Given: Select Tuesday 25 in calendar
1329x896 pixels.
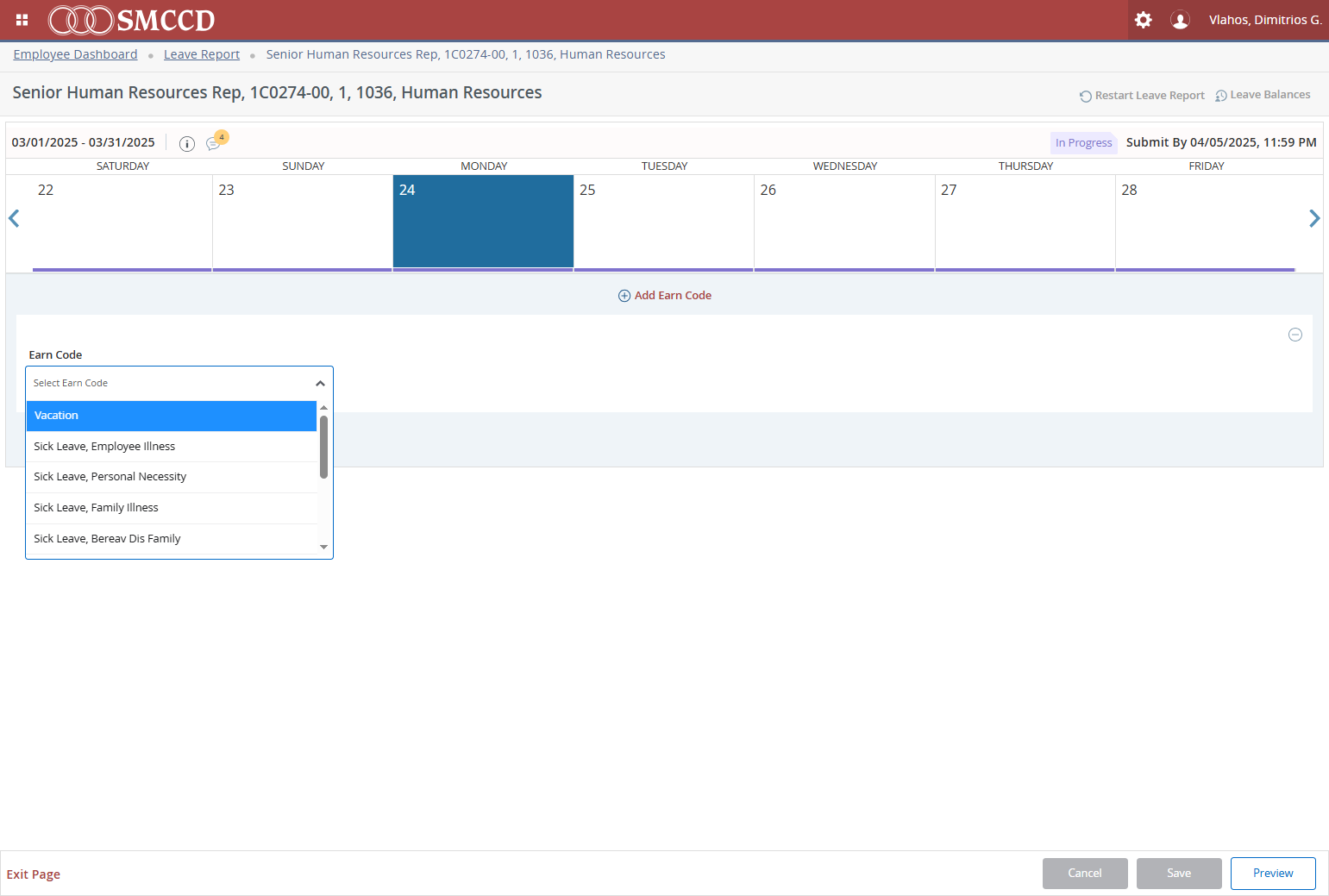Looking at the screenshot, I should pos(664,222).
